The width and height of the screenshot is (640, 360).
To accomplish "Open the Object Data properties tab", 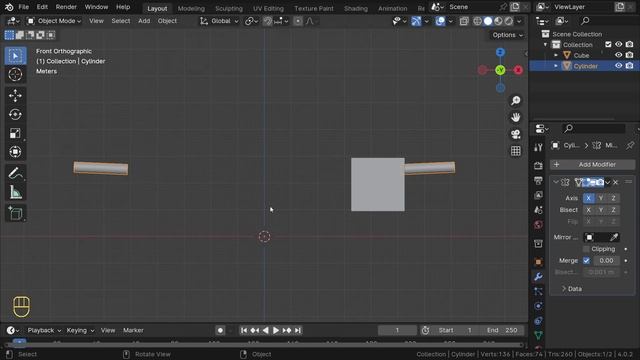I will [538, 336].
